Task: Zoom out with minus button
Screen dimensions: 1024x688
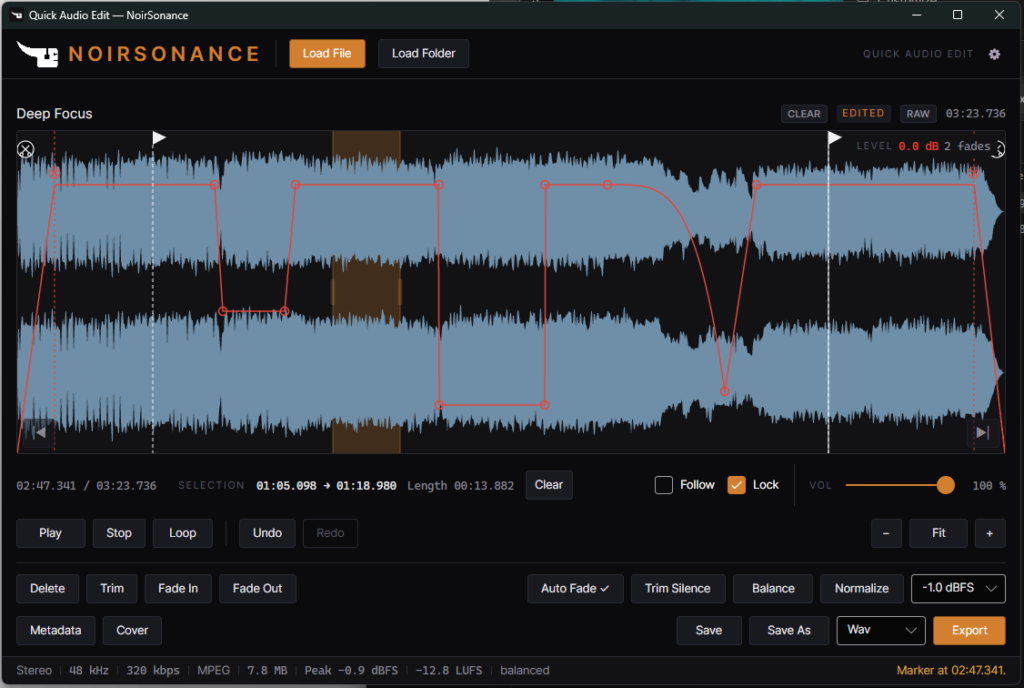Action: point(886,533)
